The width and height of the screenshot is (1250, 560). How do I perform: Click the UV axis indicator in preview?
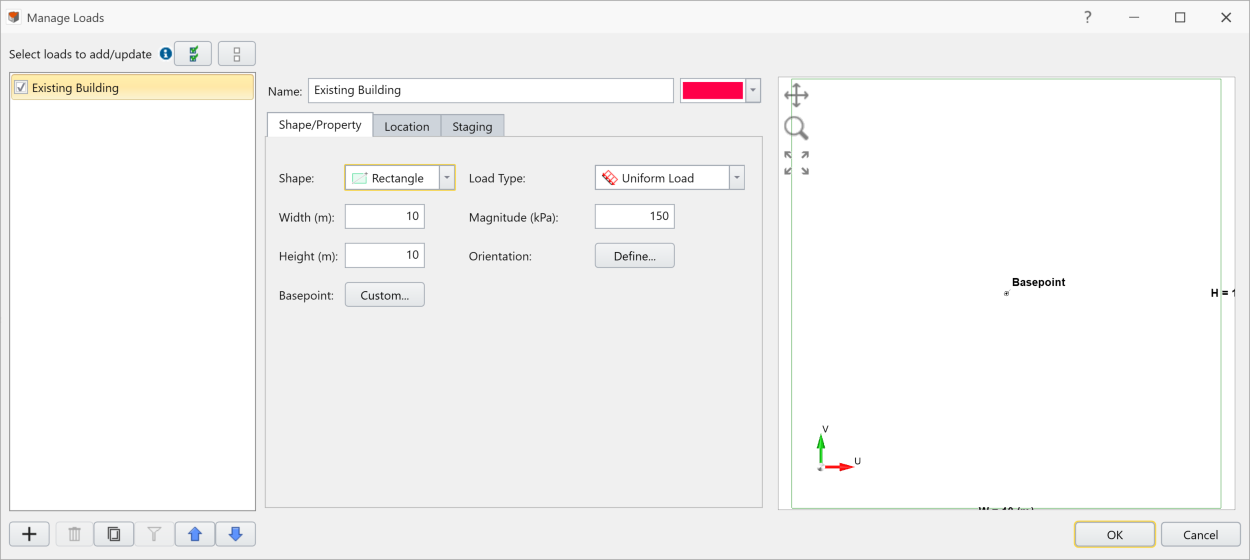838,450
